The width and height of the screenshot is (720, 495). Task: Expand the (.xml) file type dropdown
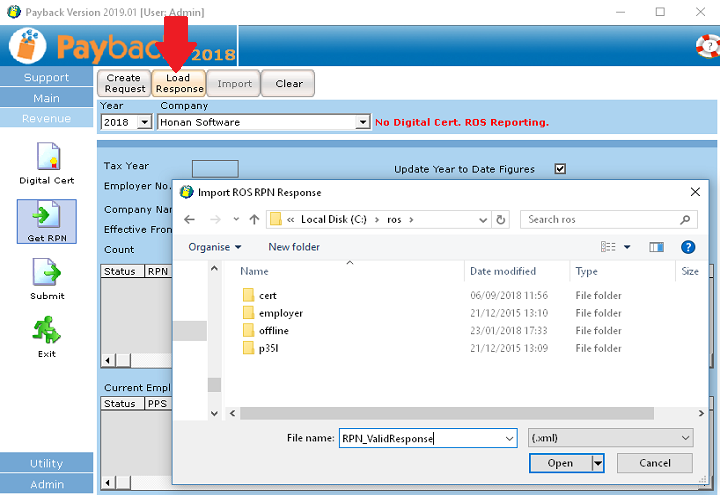pos(685,438)
